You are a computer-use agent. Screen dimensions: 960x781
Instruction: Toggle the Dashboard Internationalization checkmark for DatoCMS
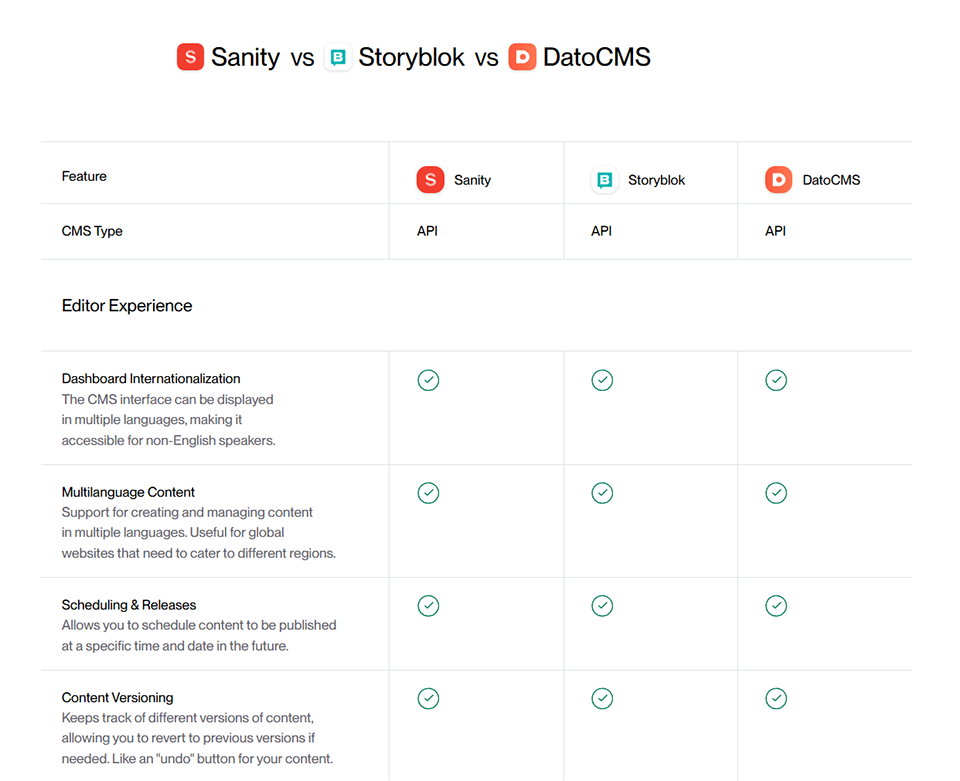click(776, 380)
